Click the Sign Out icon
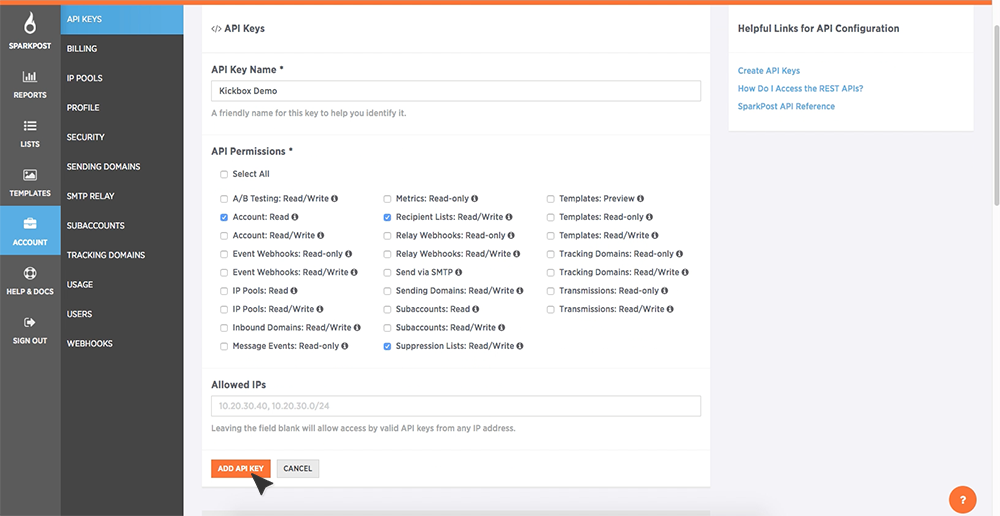Image resolution: width=1000 pixels, height=516 pixels. (30, 322)
